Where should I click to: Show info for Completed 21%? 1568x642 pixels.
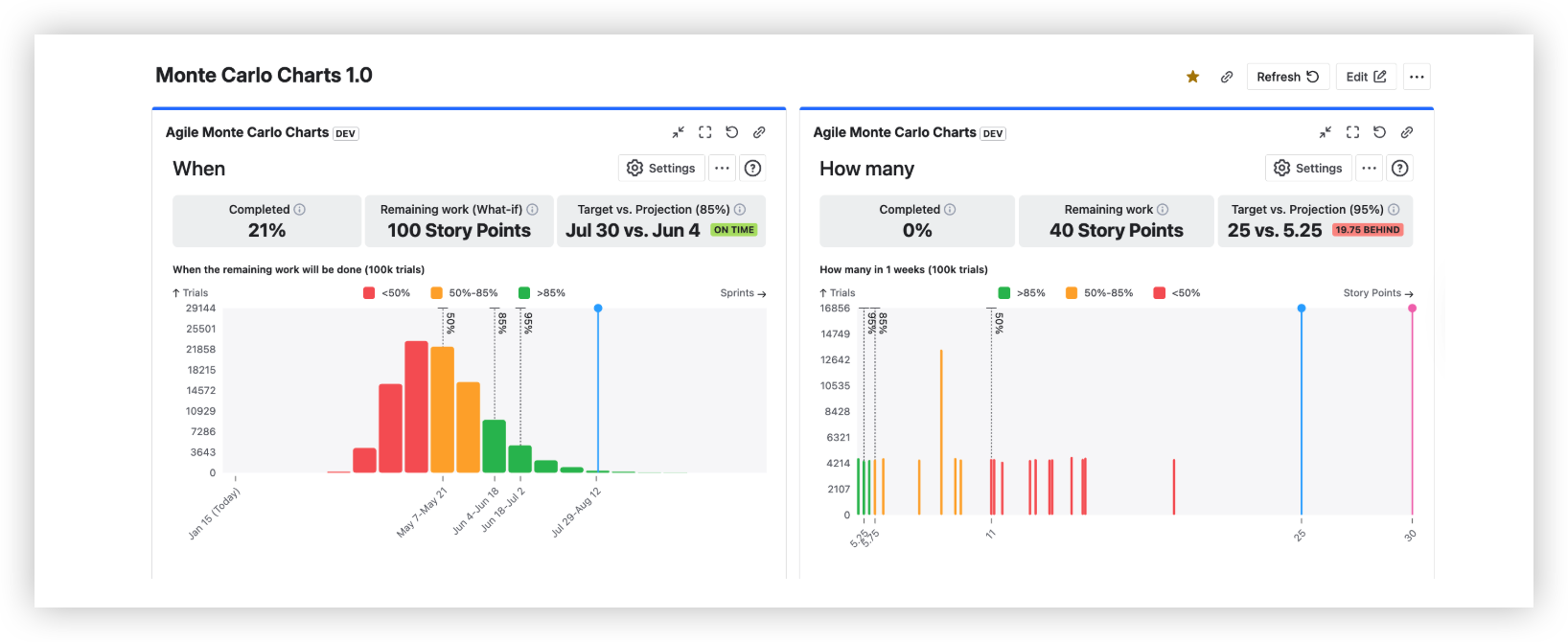pos(299,210)
